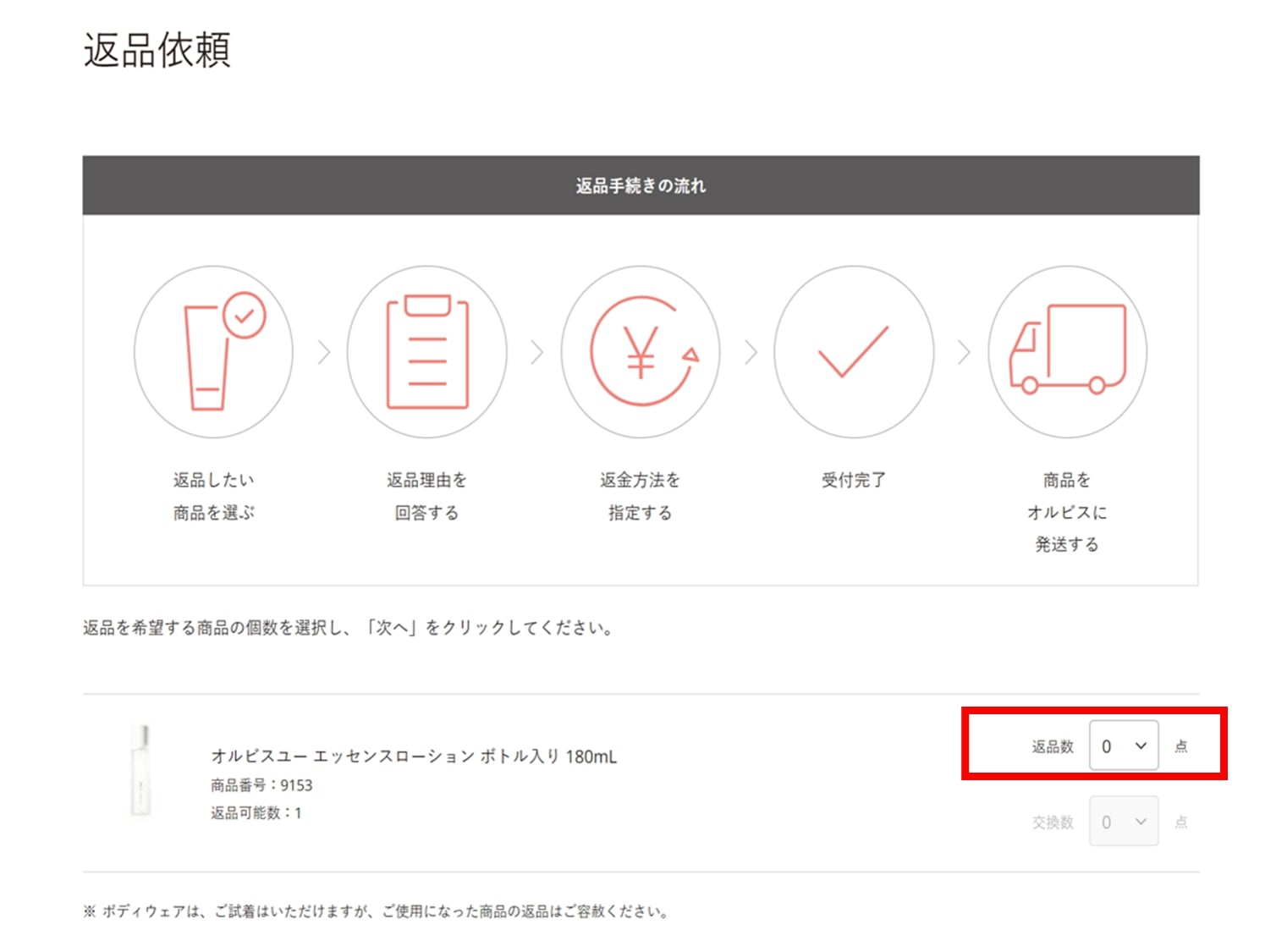Open the 返品数 quantity dropdown
This screenshot has height=952, width=1265.
1123,746
